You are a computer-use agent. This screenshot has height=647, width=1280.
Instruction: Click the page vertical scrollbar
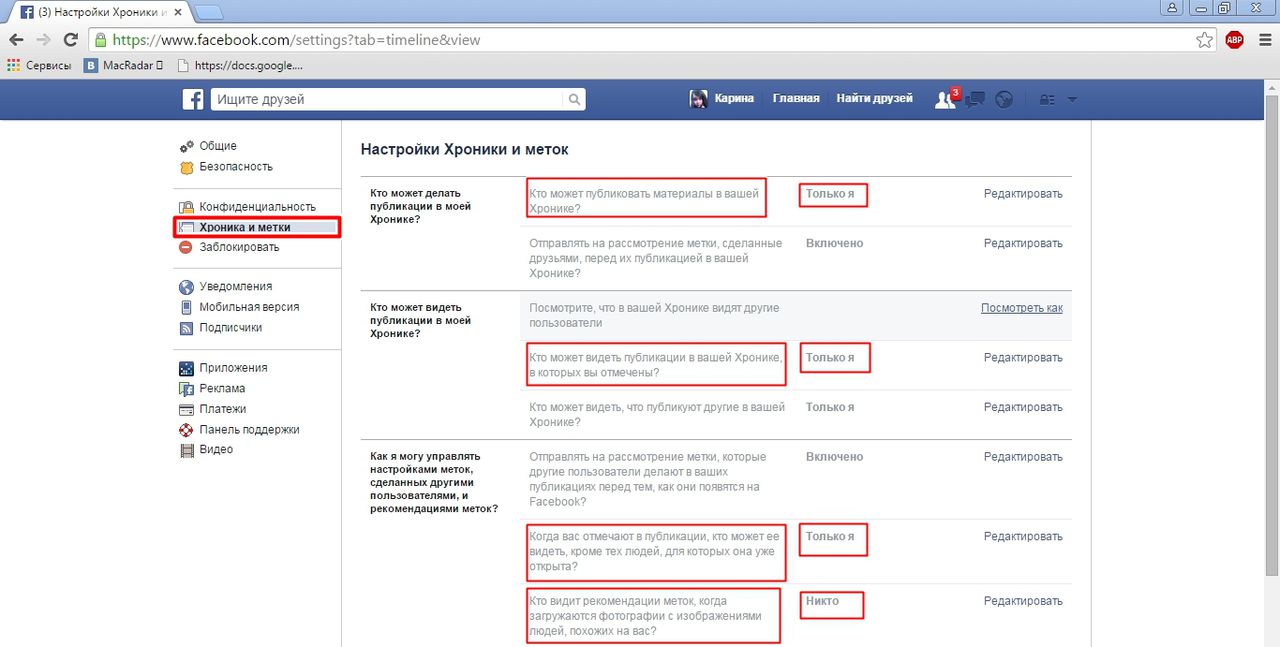click(x=1272, y=334)
